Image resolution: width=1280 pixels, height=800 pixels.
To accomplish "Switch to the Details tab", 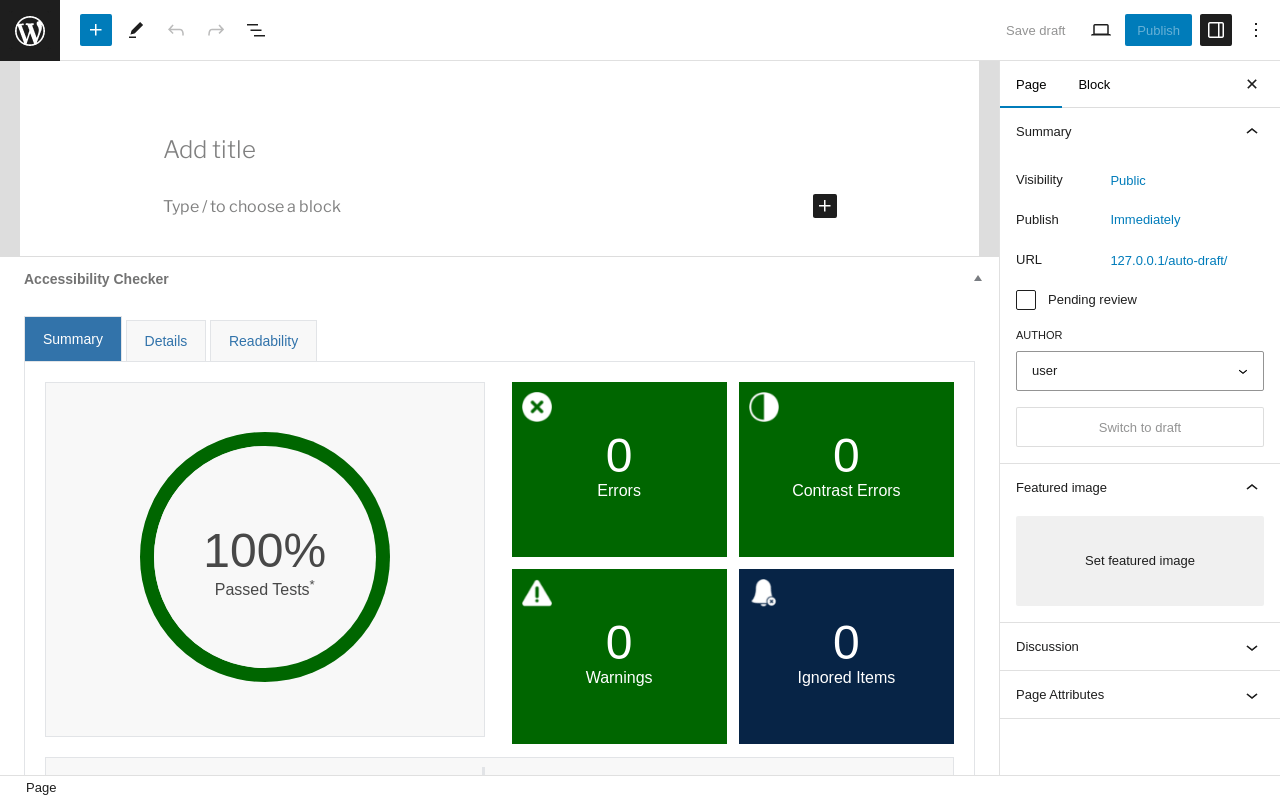I will point(166,341).
